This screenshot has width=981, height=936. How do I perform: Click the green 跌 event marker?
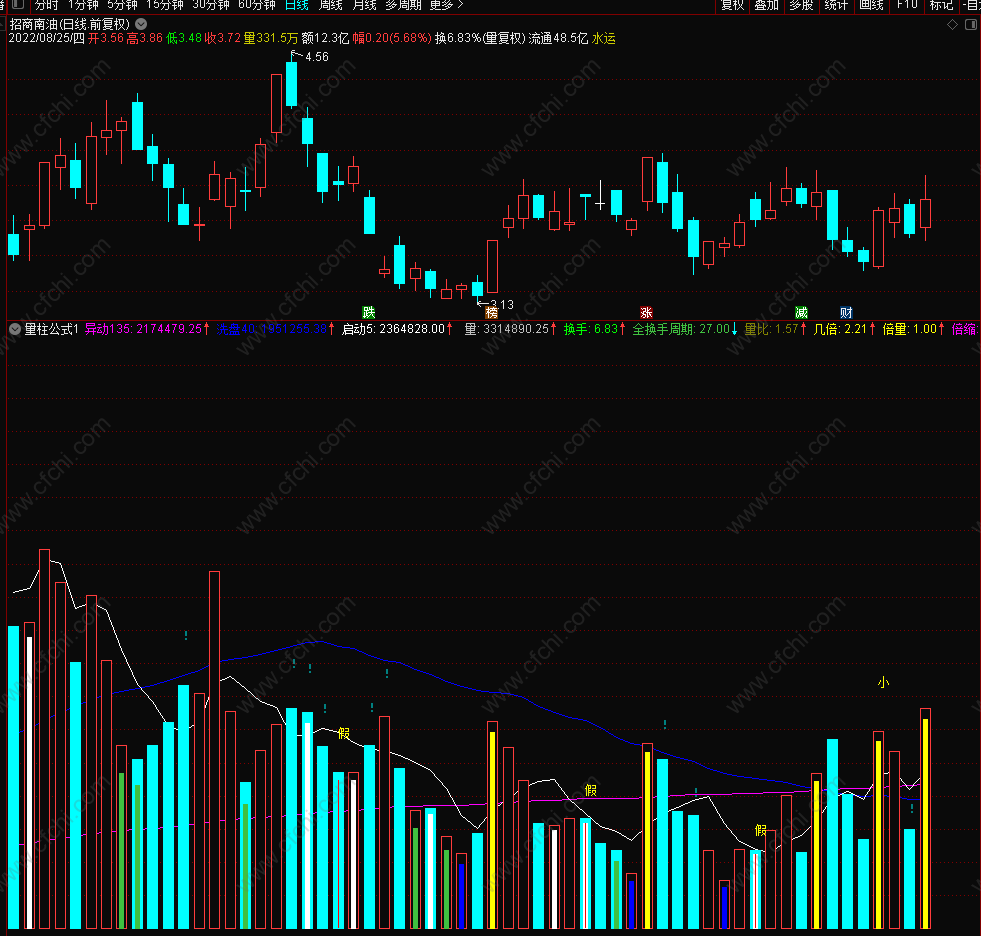[369, 312]
